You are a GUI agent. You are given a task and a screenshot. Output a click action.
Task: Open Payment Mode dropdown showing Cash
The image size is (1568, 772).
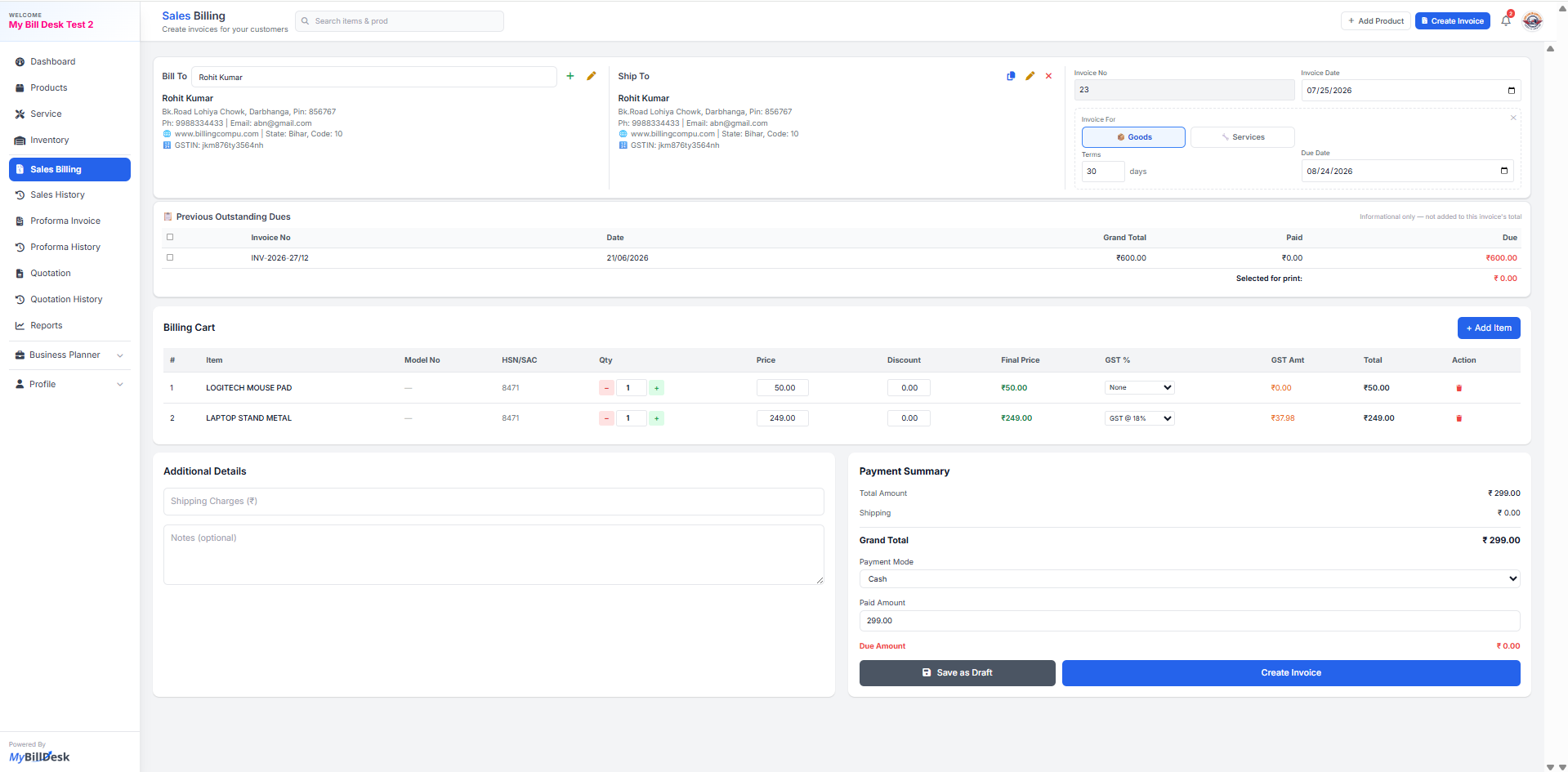coord(1190,579)
